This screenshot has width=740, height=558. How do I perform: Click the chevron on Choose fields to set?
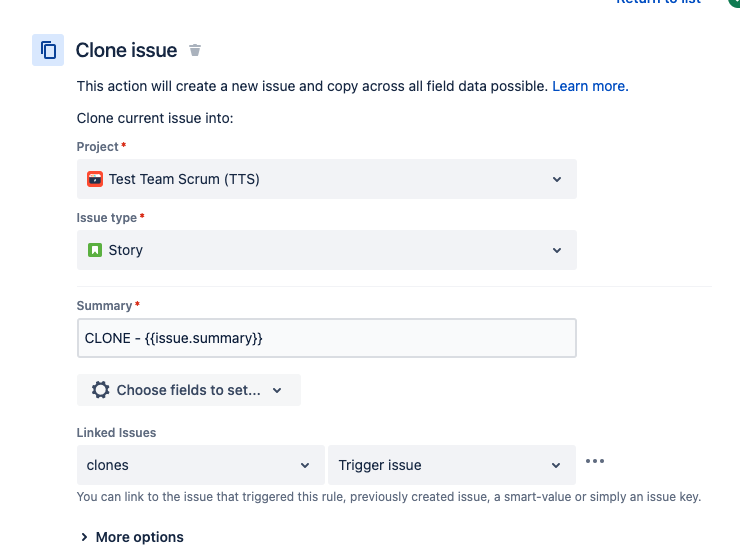[x=277, y=390]
